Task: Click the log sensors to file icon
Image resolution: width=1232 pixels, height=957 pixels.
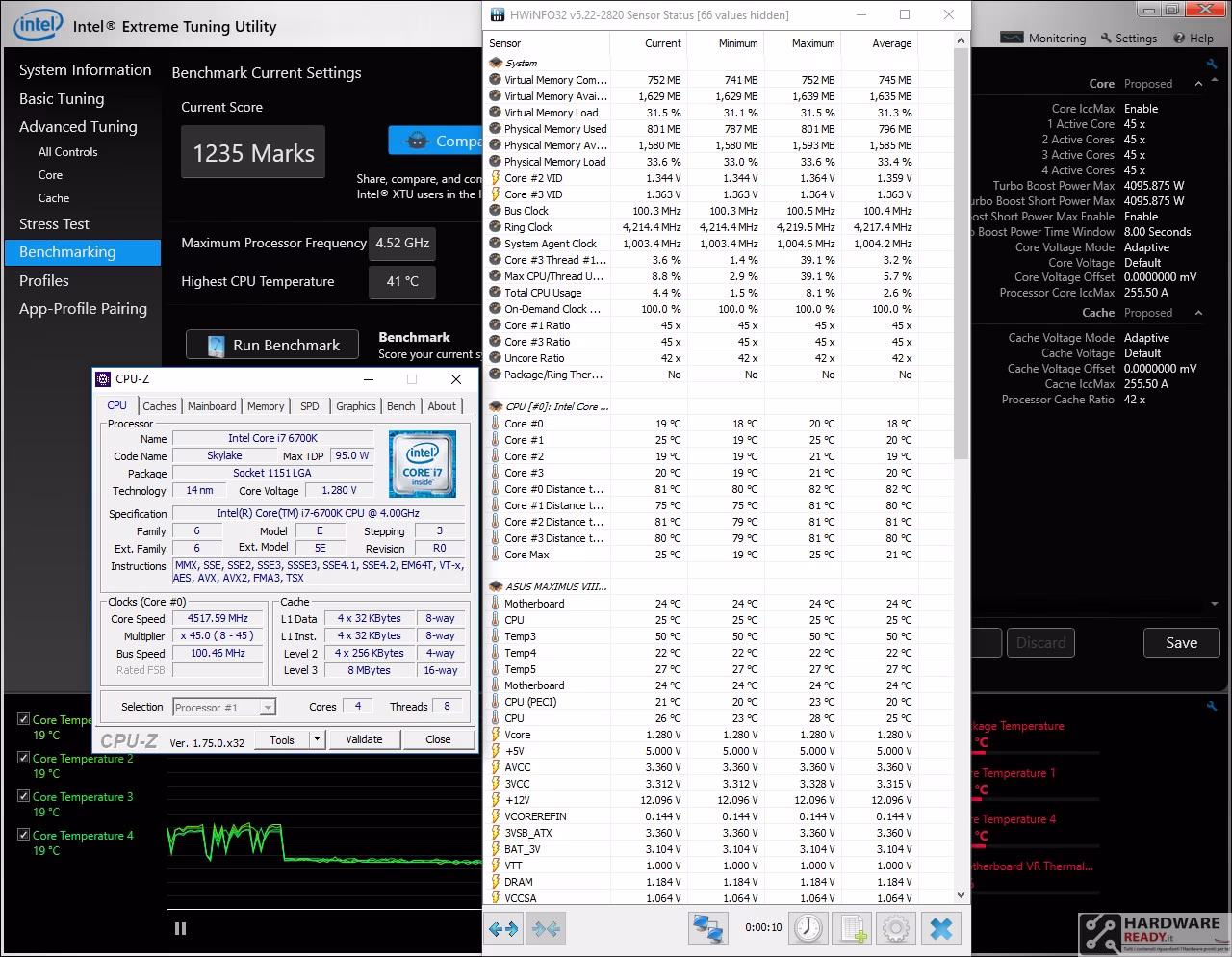Action: coord(852,929)
